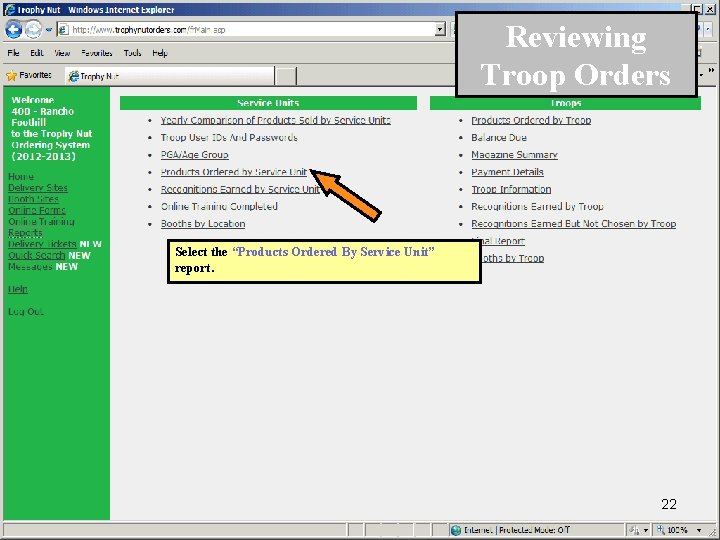Screen dimensions: 720x540
Task: Click the Favorites star button
Action: (28, 75)
